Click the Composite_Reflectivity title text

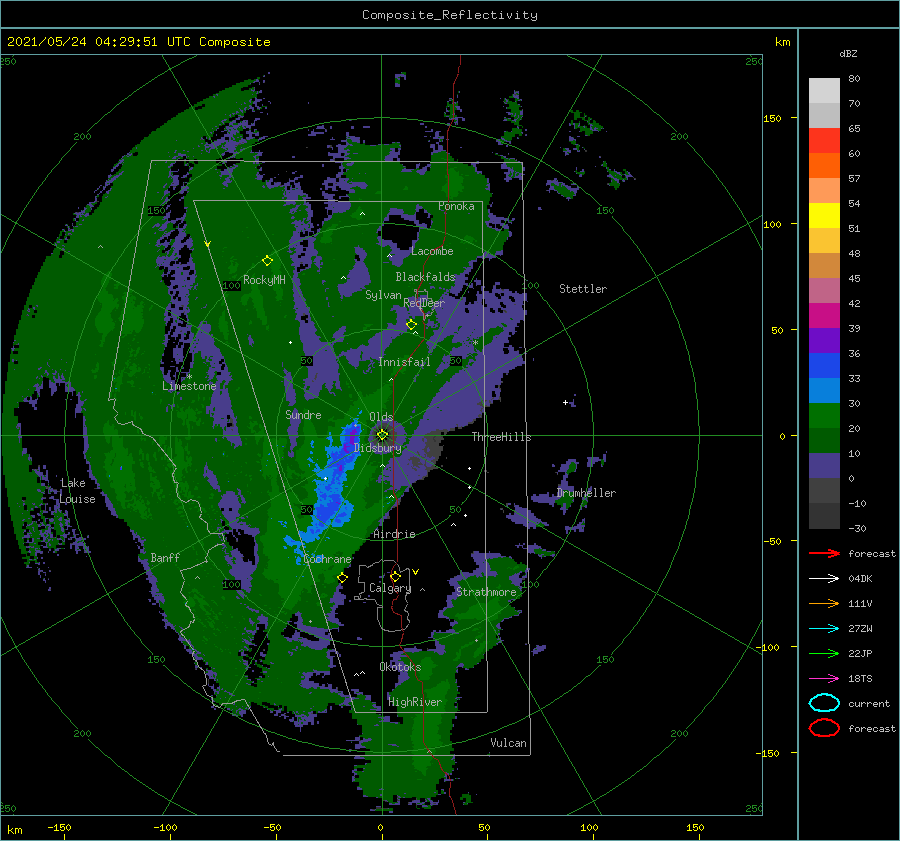click(450, 15)
